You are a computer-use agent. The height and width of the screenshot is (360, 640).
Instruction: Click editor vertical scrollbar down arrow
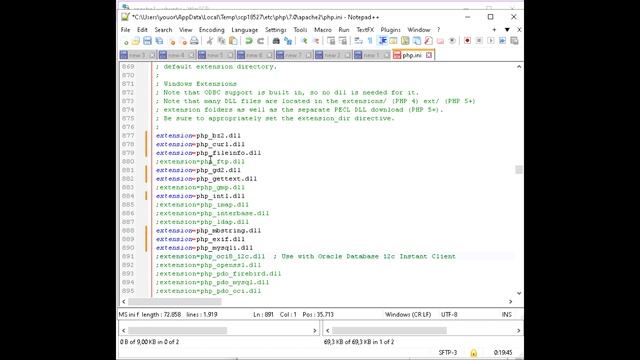pyautogui.click(x=519, y=293)
